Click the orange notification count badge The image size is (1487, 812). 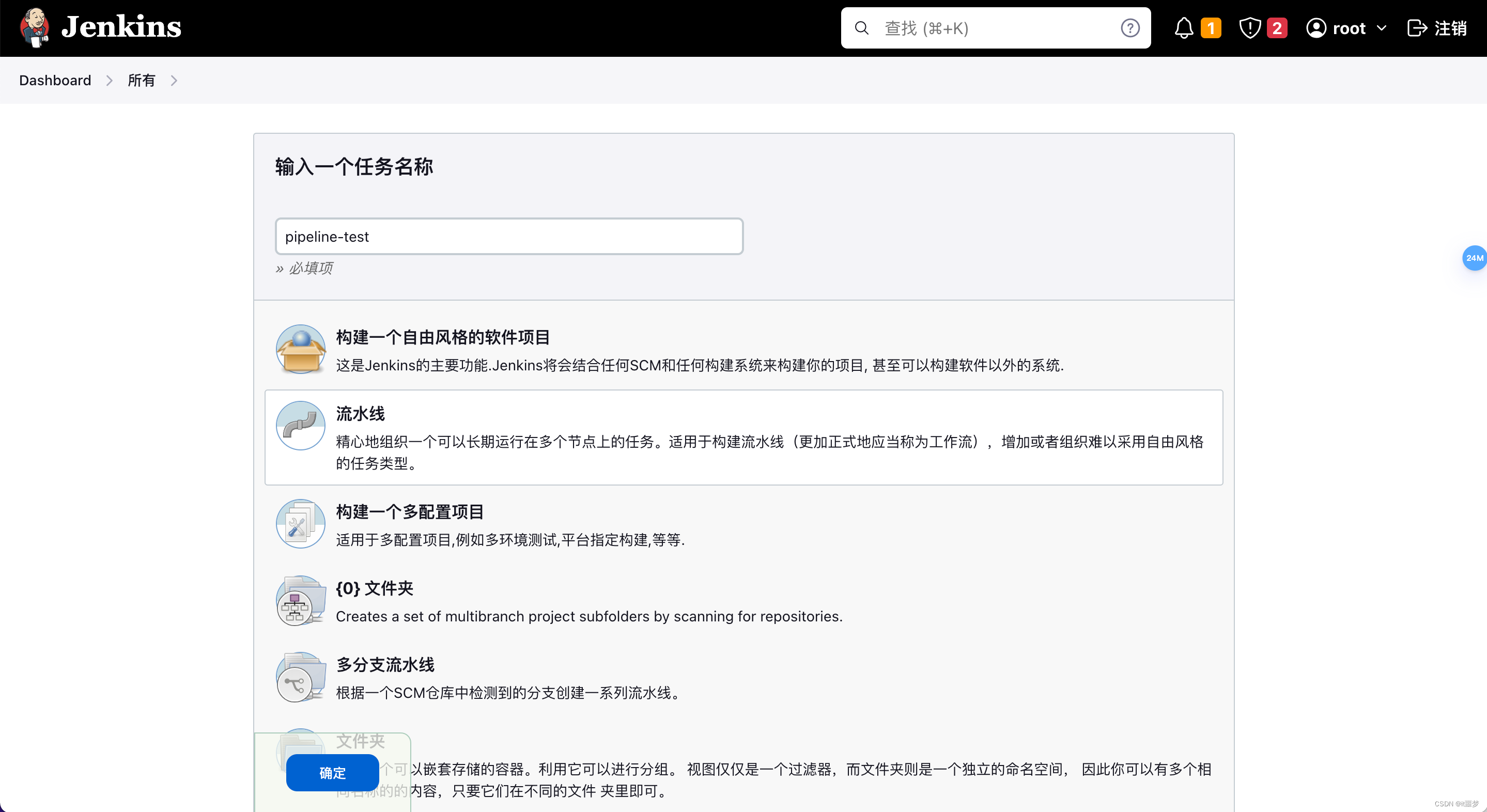[x=1211, y=28]
